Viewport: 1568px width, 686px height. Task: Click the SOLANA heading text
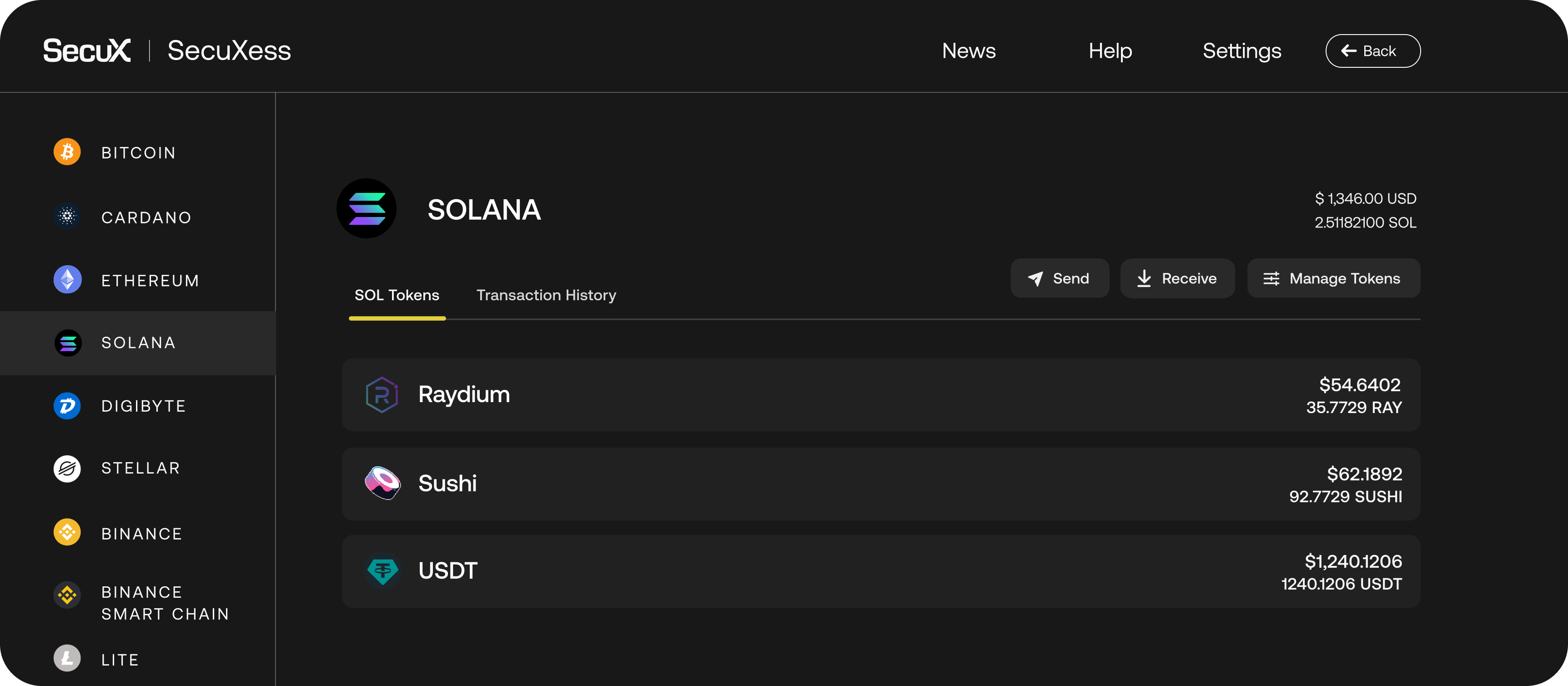pyautogui.click(x=484, y=209)
